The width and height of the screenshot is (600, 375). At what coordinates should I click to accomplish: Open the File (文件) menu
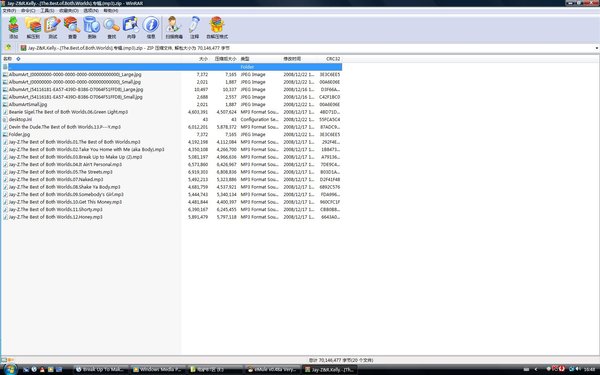point(9,11)
